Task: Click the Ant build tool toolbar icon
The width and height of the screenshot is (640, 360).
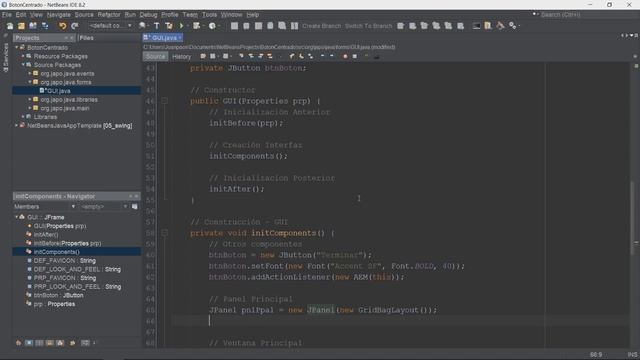Action: [500, 26]
